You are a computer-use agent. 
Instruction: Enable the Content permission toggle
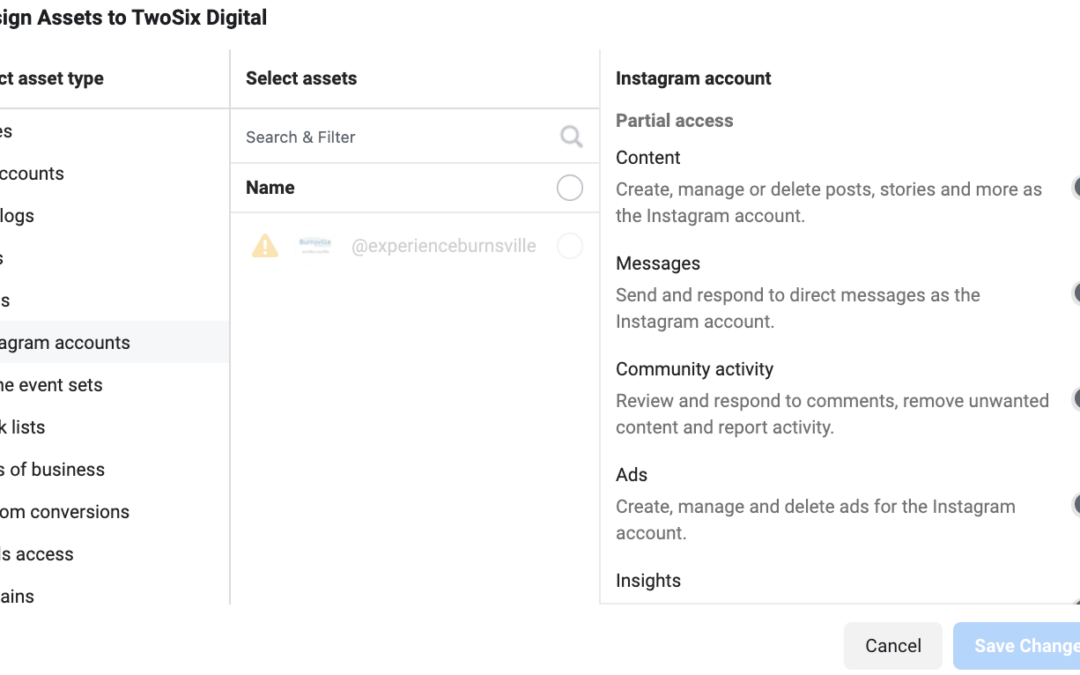(1074, 187)
